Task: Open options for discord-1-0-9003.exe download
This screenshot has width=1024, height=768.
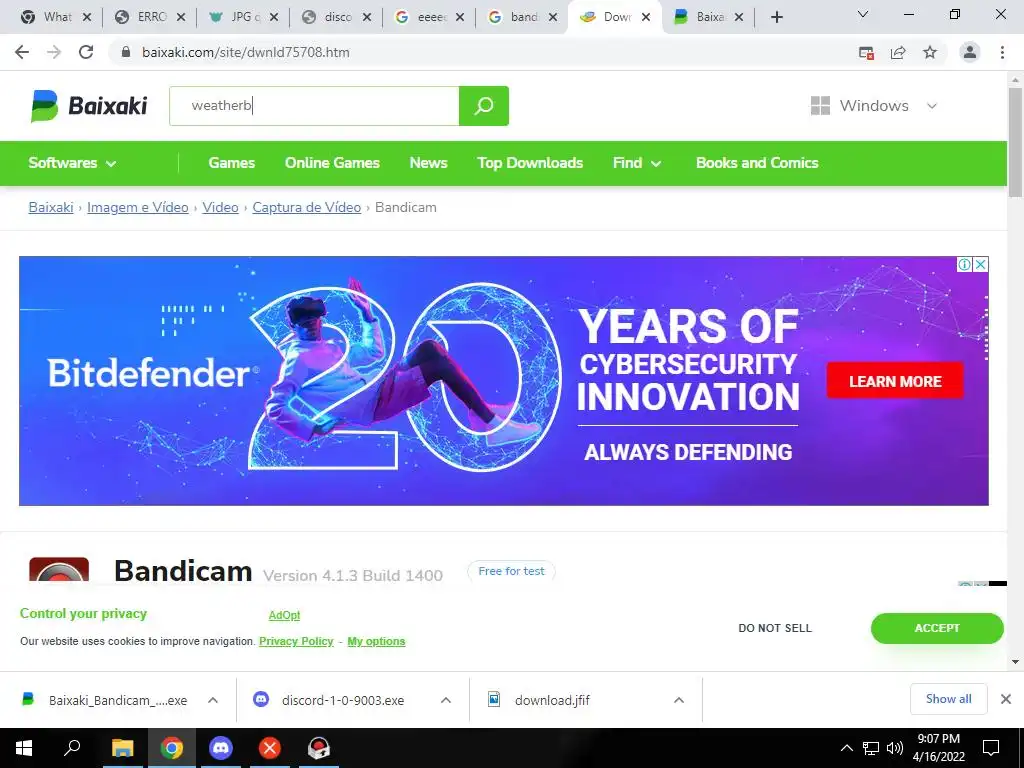Action: pos(446,700)
